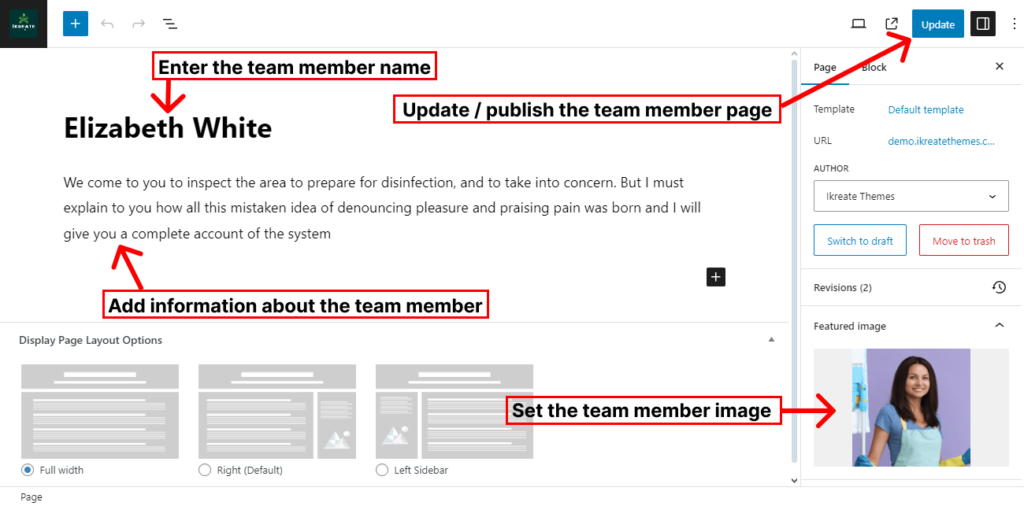Image resolution: width=1024 pixels, height=506 pixels.
Task: Click the block inserter plus icon in toolbar
Action: coord(76,24)
